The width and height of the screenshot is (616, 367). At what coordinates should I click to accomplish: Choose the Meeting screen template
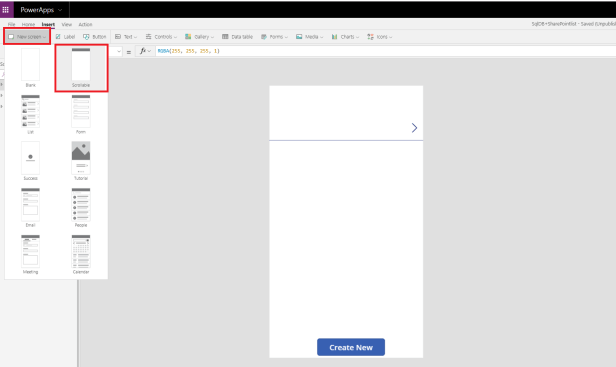click(x=30, y=254)
